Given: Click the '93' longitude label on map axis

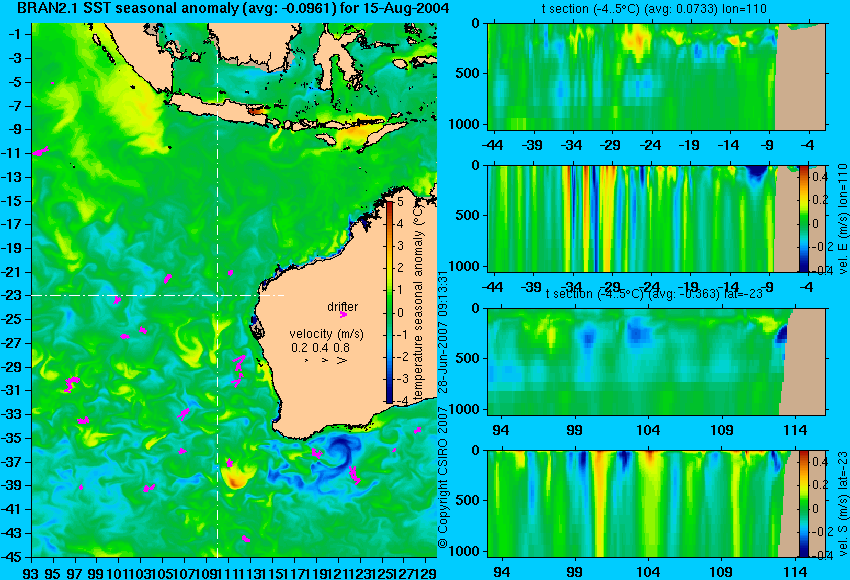Looking at the screenshot, I should [x=31, y=572].
